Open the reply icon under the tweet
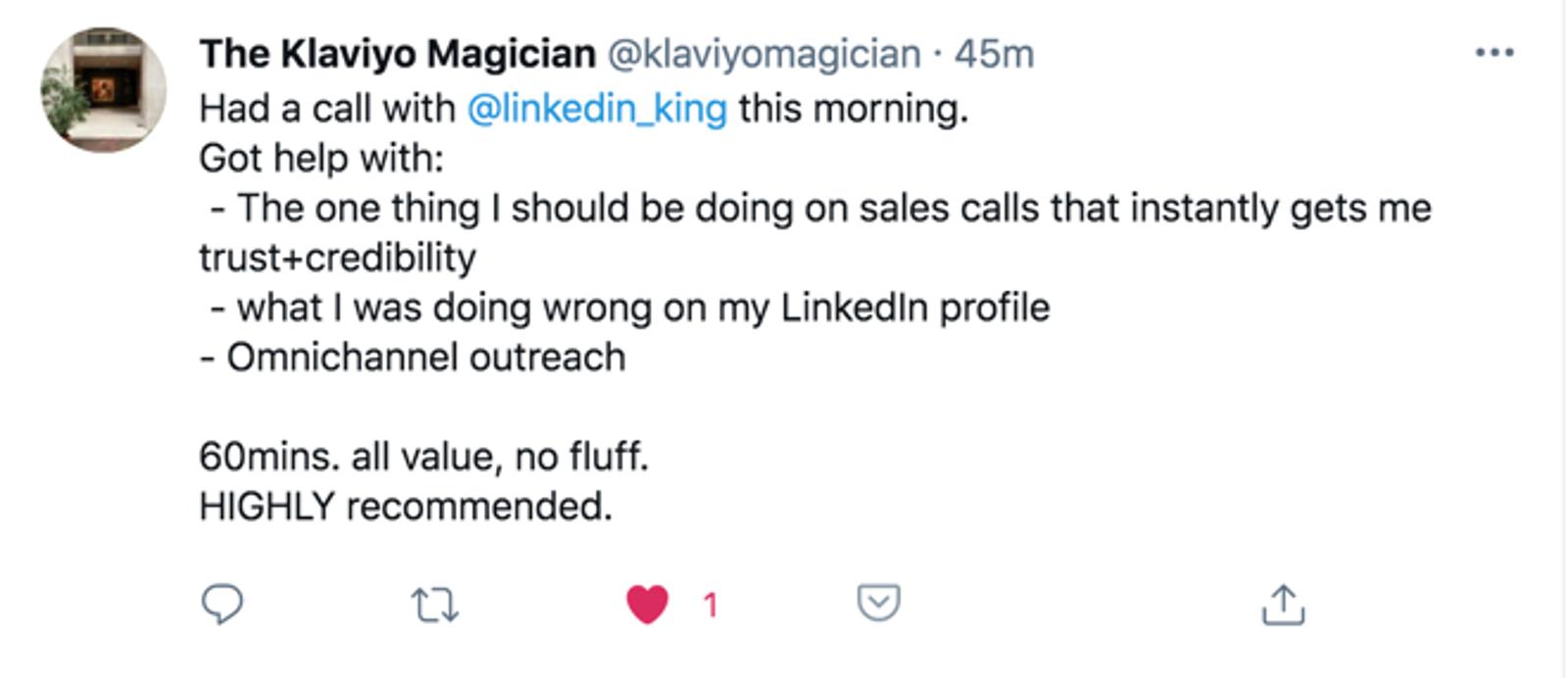The image size is (1568, 678). click(222, 604)
